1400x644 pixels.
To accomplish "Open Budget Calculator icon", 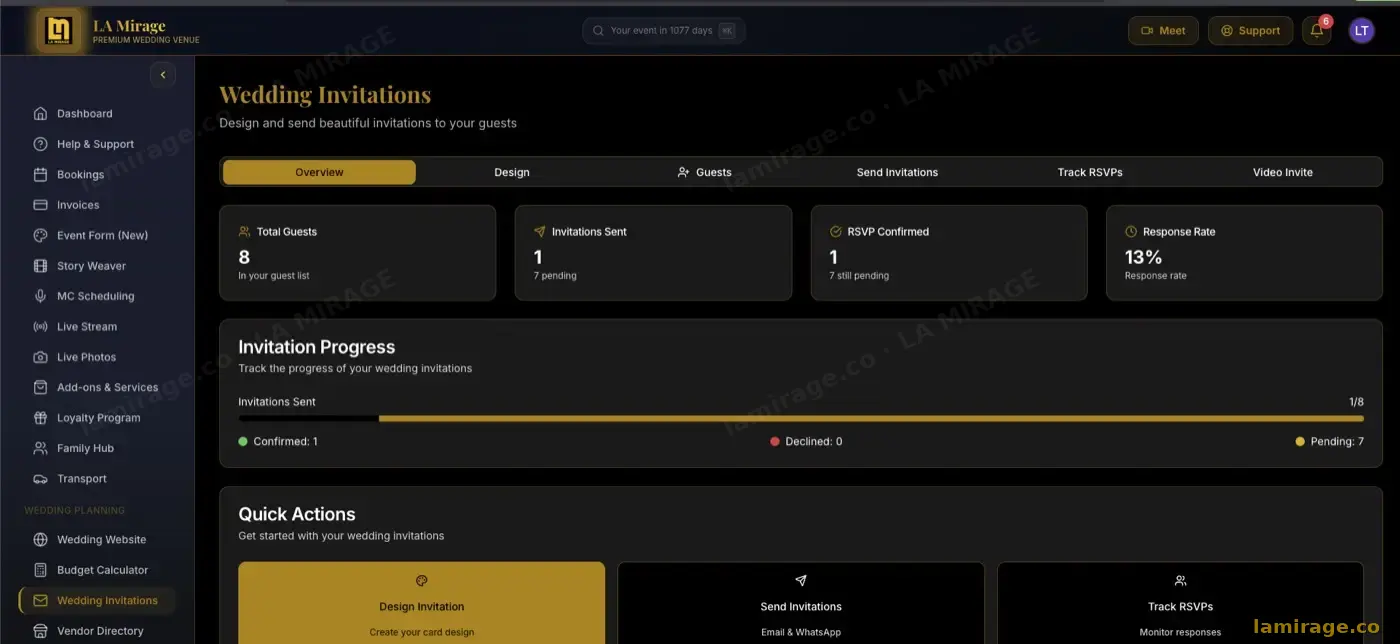I will 40,570.
